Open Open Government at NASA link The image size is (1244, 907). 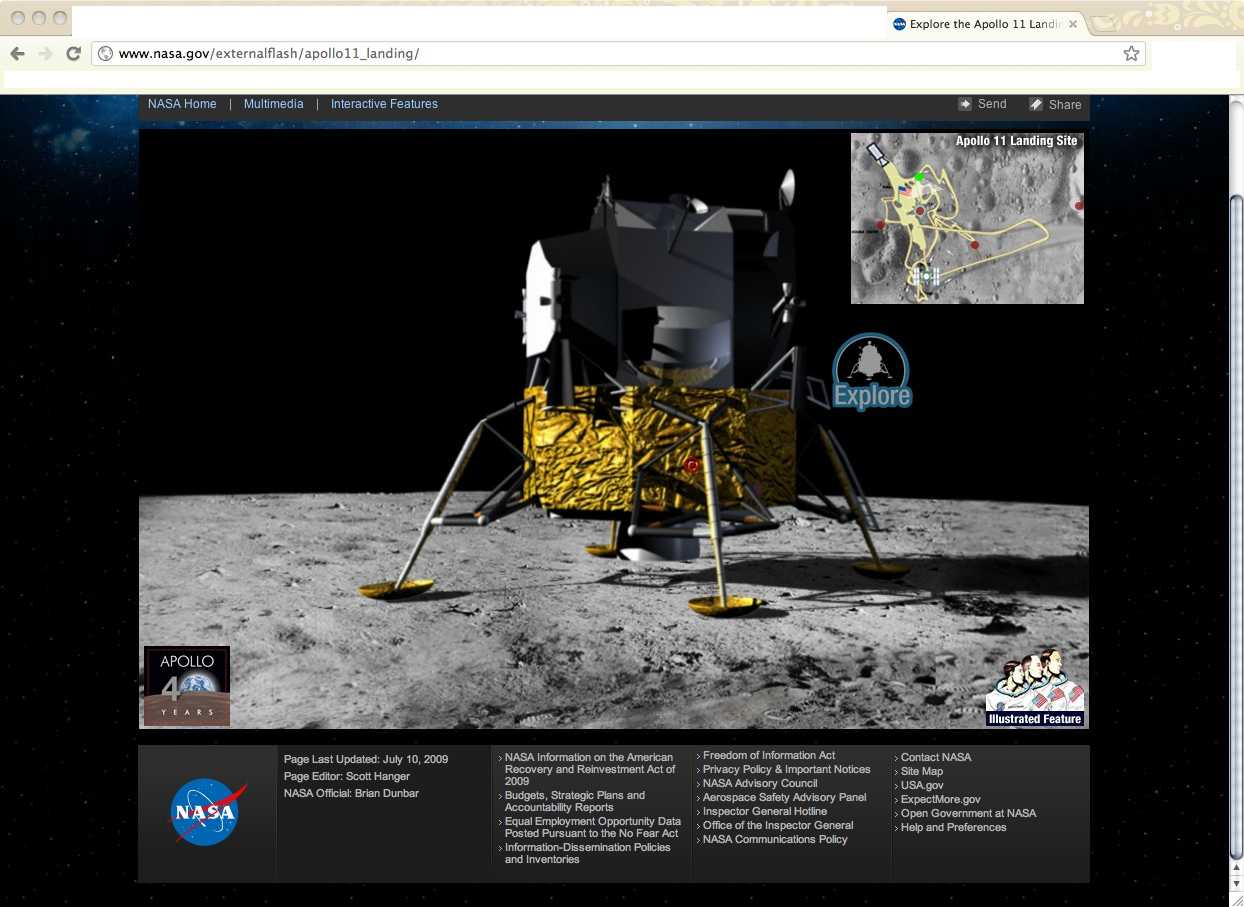coord(968,813)
